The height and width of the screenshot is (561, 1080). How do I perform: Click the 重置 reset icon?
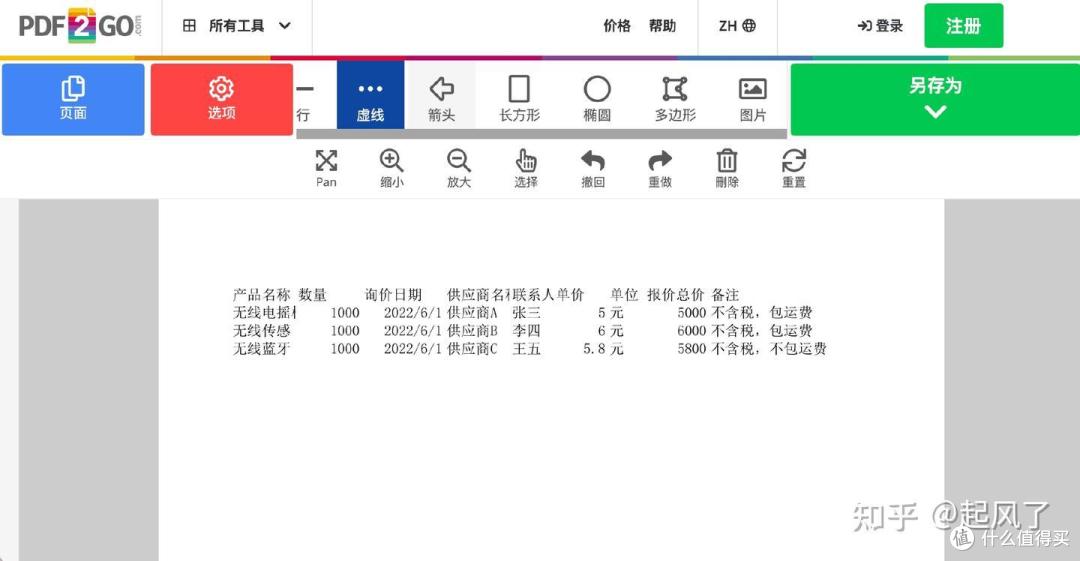tap(793, 168)
